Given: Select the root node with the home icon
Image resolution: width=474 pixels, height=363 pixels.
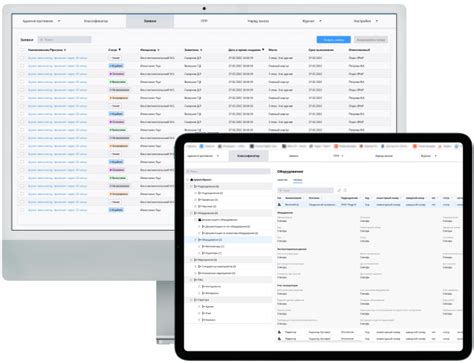Looking at the screenshot, I should pyautogui.click(x=201, y=180).
